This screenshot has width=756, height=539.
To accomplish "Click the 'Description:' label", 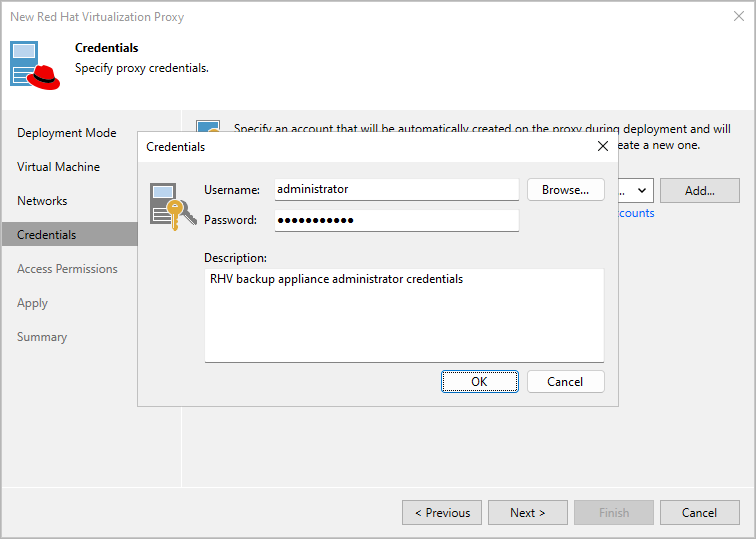I will (235, 258).
